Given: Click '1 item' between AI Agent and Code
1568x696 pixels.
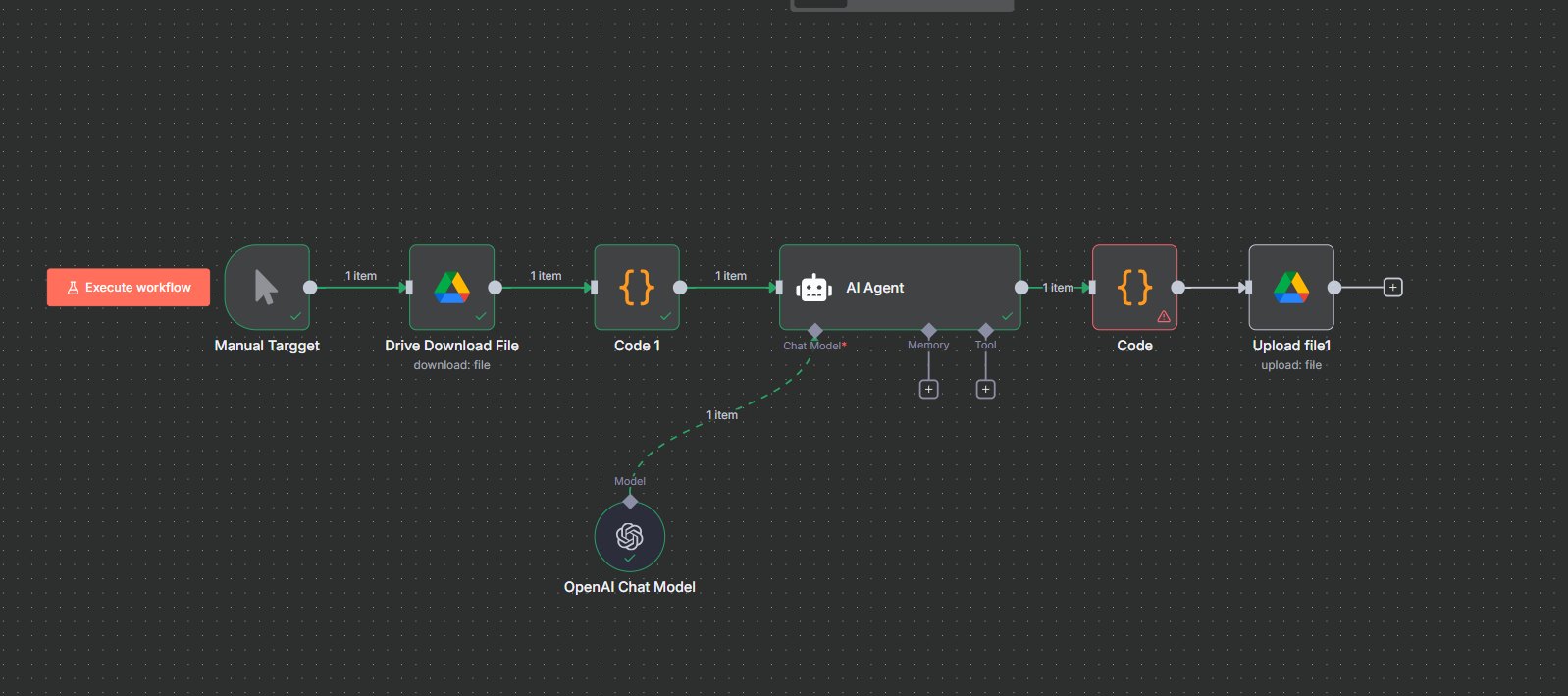Looking at the screenshot, I should point(1058,288).
